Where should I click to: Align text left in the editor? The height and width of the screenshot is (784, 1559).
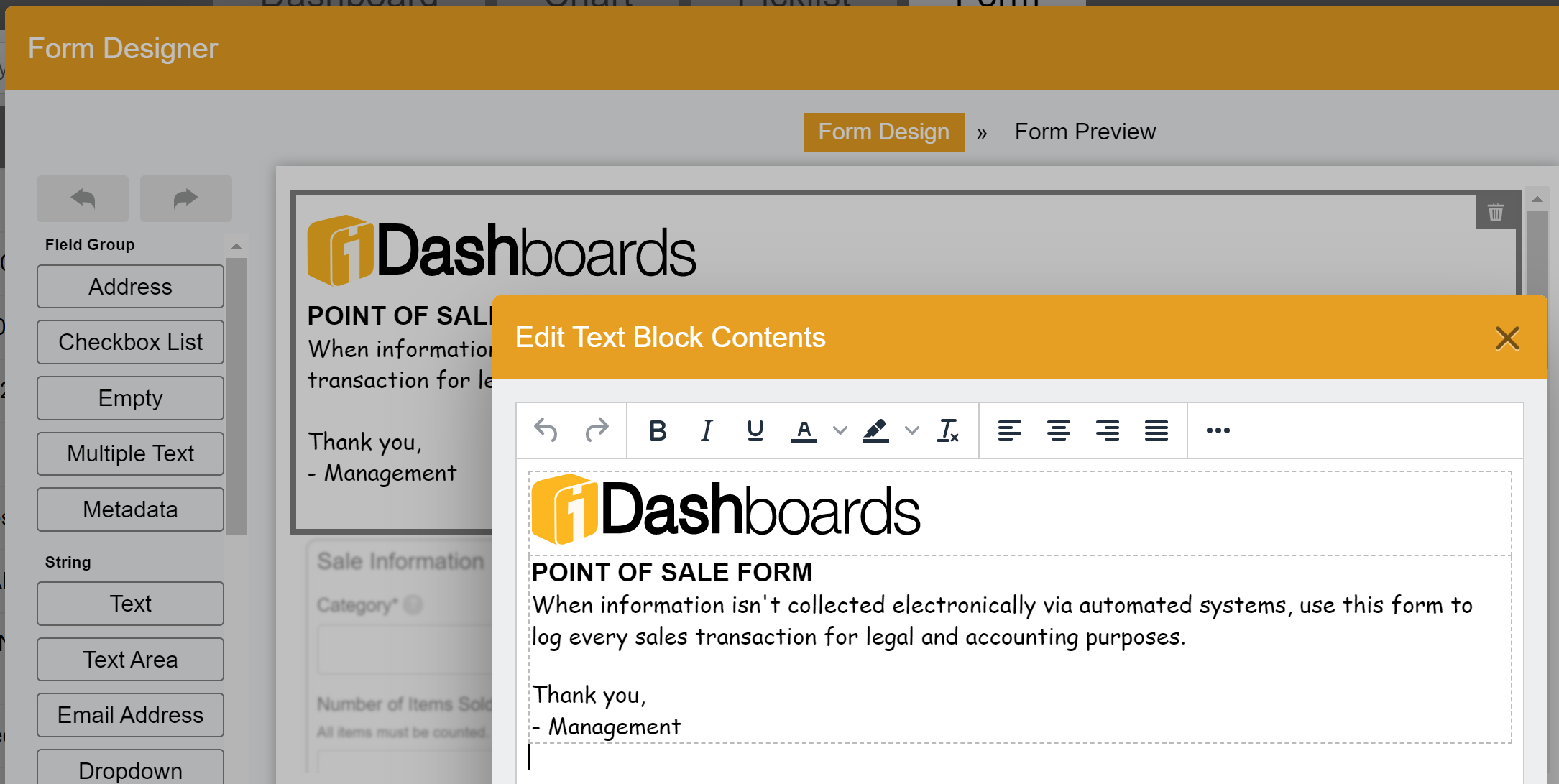[x=1009, y=430]
